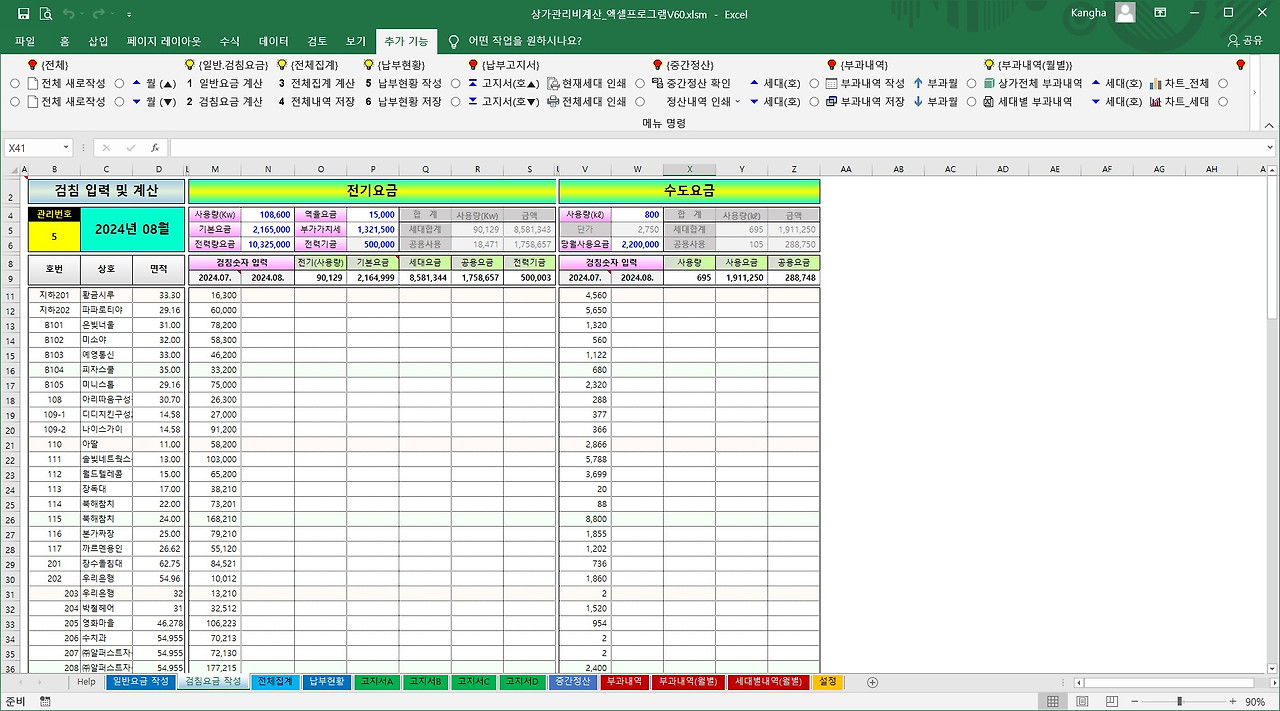Click the 부과내역 저장 icon

point(831,101)
